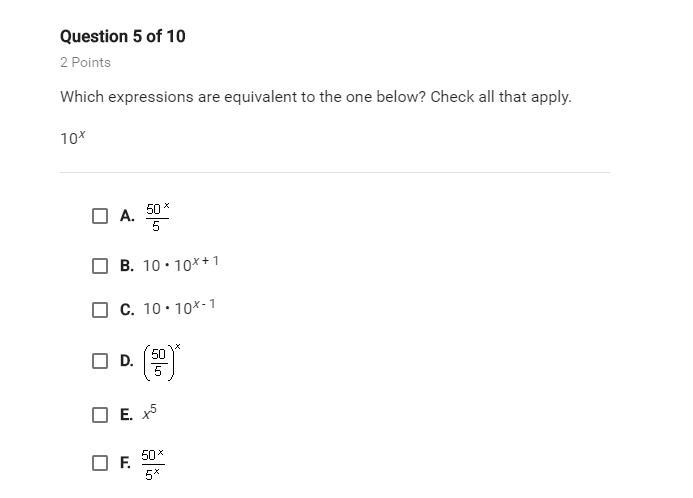Select the parenthesized (50/5)^x expression

tap(161, 361)
